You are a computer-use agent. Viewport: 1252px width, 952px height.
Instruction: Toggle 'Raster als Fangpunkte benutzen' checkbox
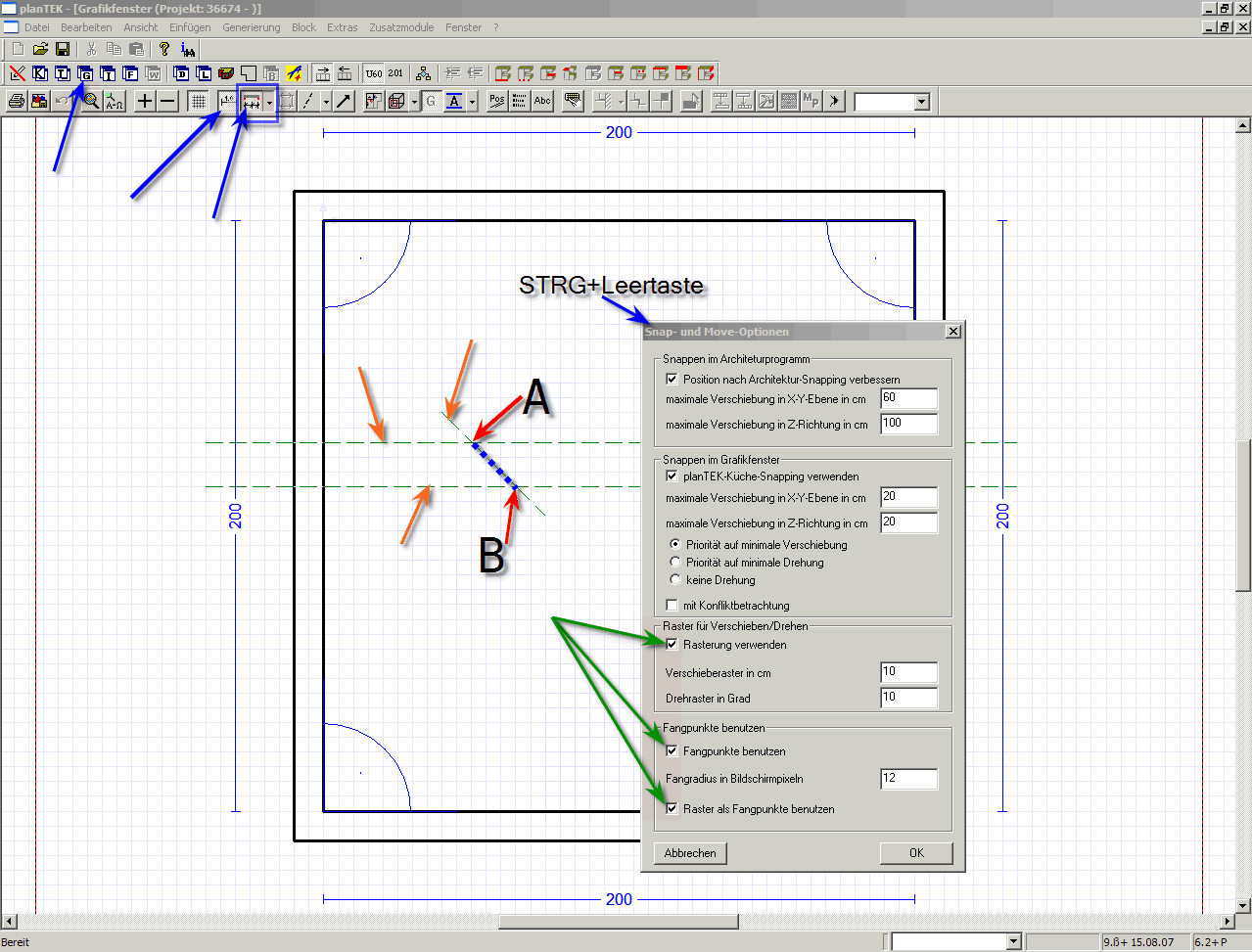point(672,809)
